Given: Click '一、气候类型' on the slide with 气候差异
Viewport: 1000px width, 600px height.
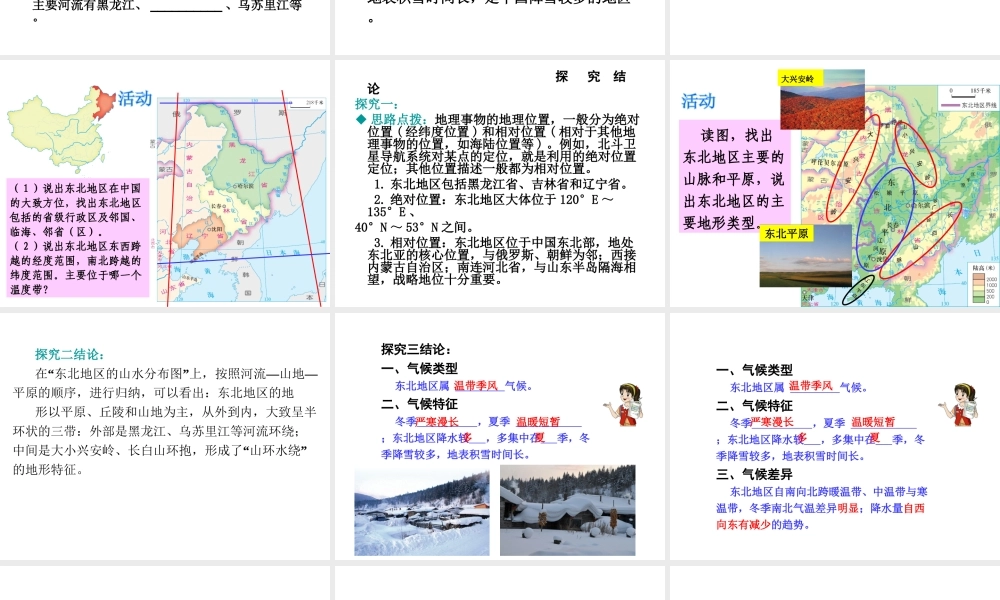Looking at the screenshot, I should pos(754,370).
